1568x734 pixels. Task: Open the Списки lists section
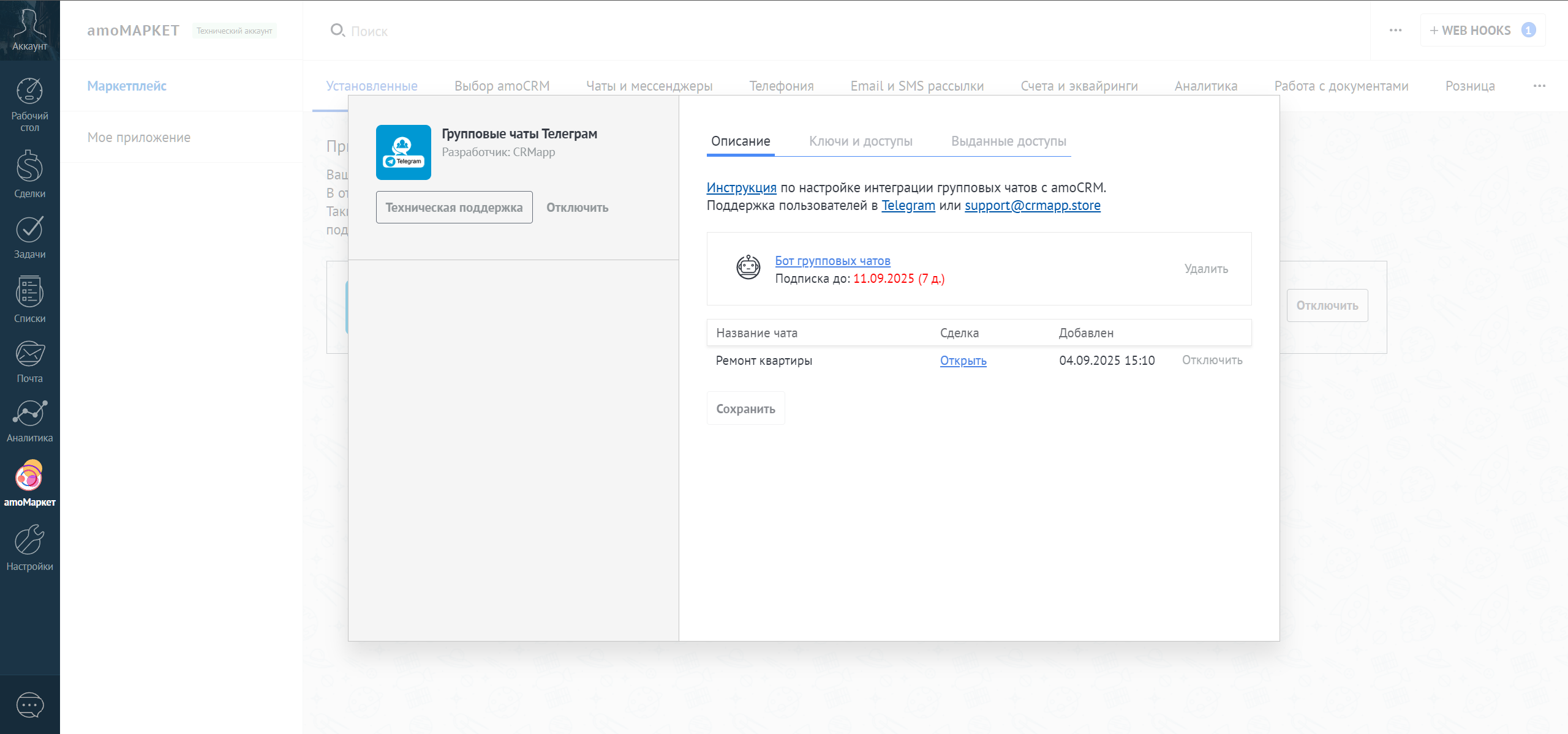pyautogui.click(x=29, y=300)
